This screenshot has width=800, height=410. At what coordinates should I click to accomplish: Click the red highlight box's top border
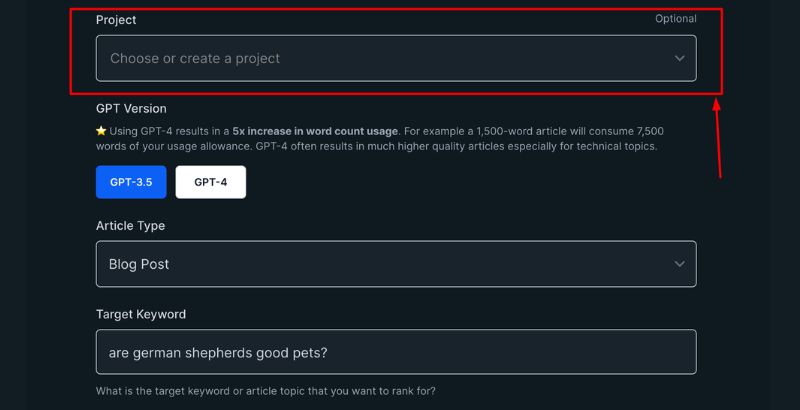(395, 9)
